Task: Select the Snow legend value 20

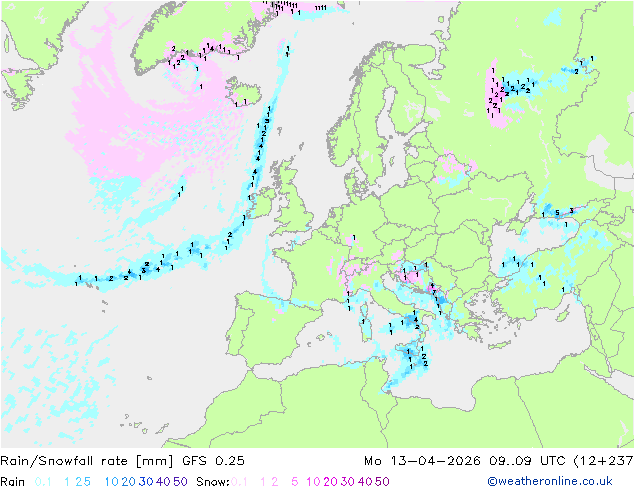Action: 330,482
